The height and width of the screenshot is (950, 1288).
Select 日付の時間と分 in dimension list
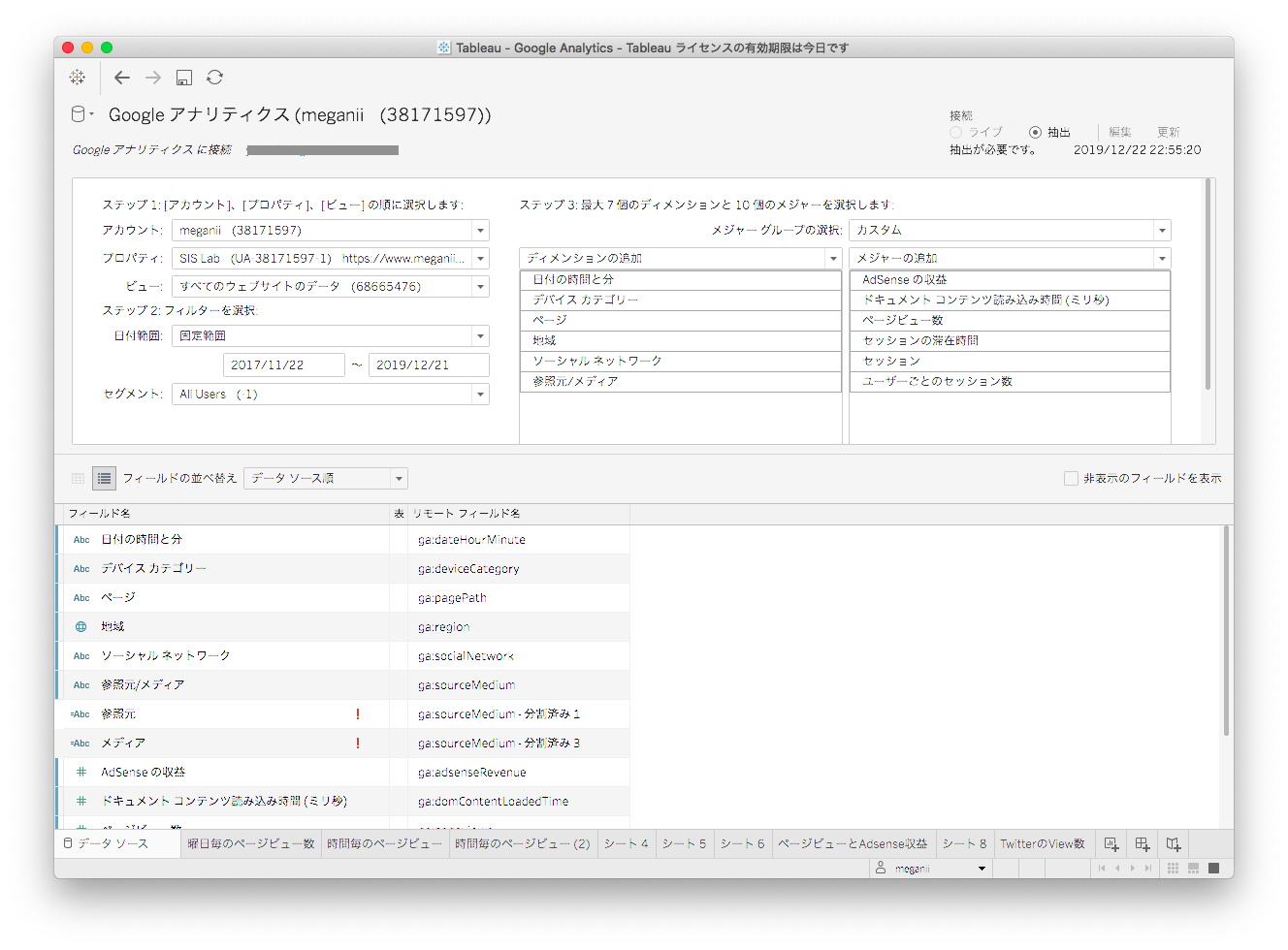(681, 279)
